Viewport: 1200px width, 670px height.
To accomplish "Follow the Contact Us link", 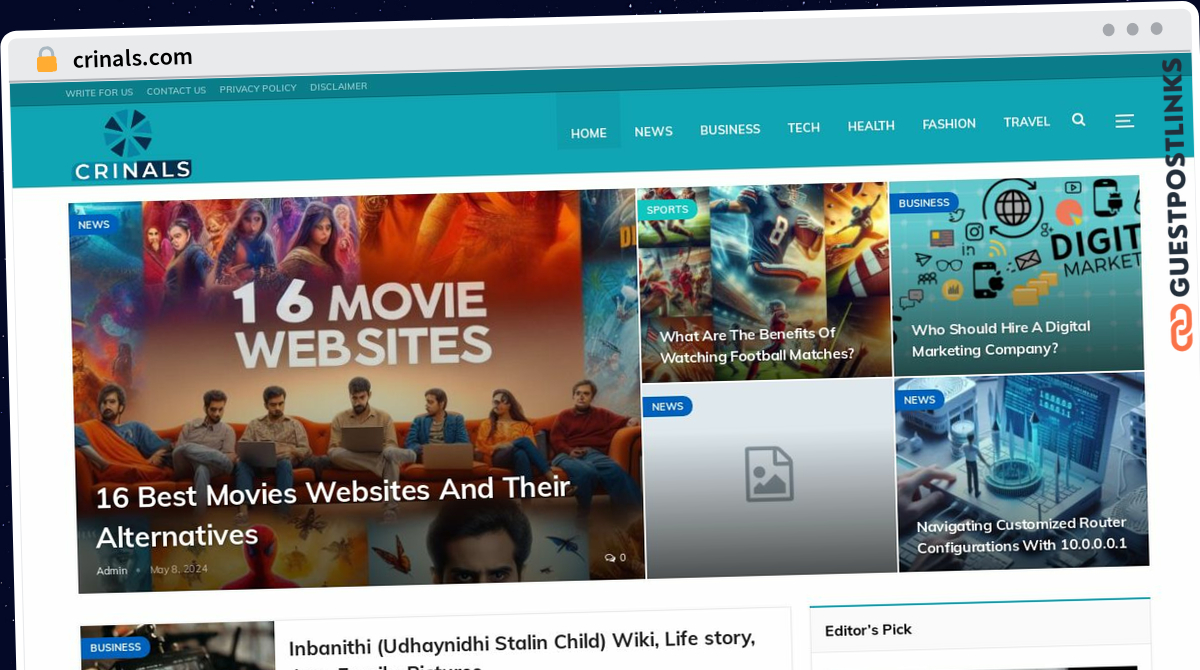I will pyautogui.click(x=176, y=91).
